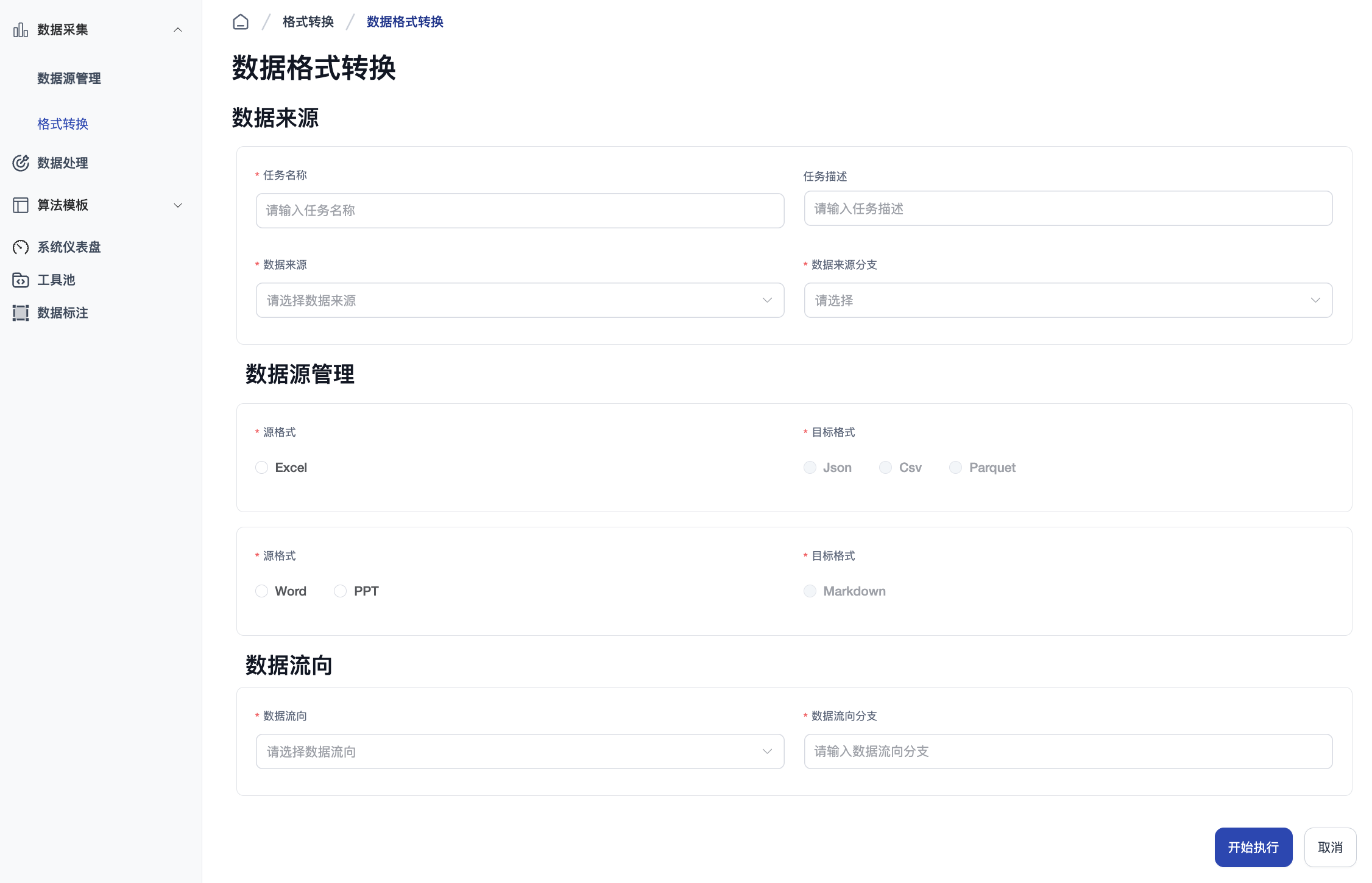The height and width of the screenshot is (883, 1372).
Task: Expand the 算法模板 menu chevron
Action: tap(178, 205)
